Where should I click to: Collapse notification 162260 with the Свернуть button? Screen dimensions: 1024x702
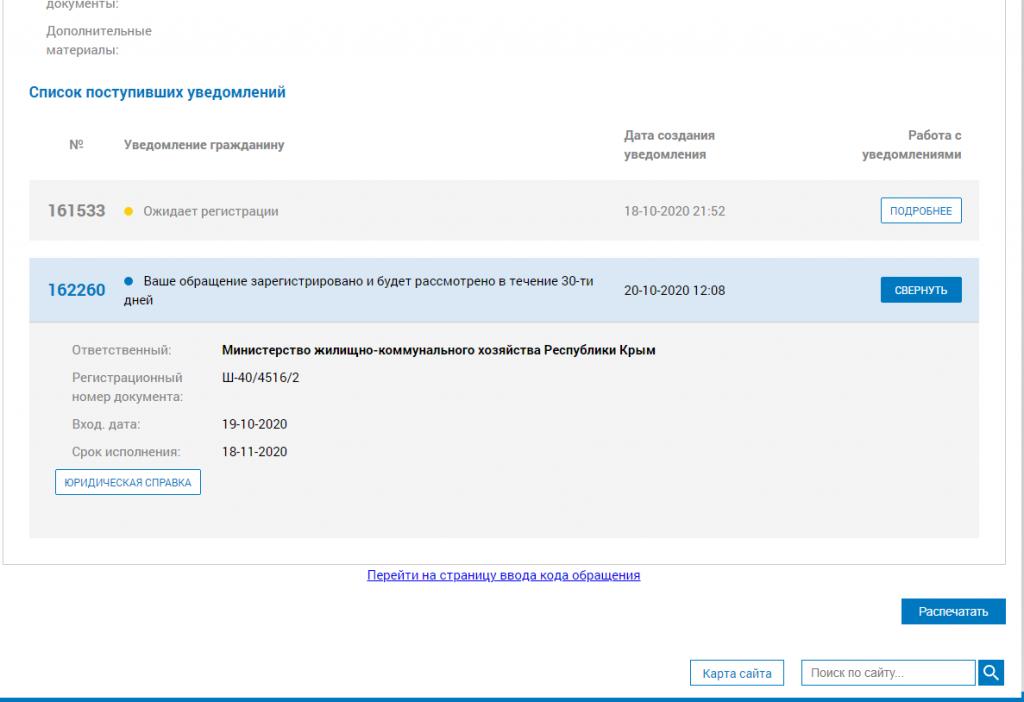pyautogui.click(x=920, y=290)
